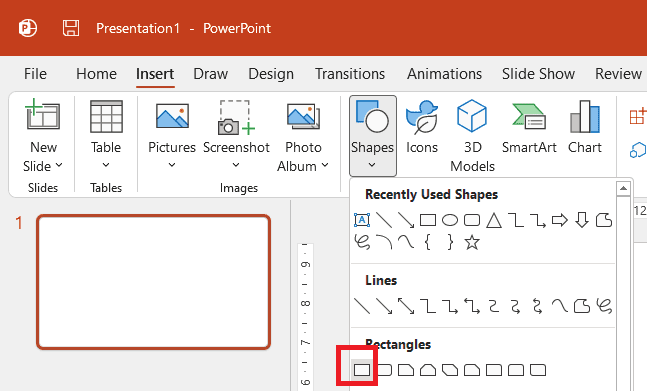Pick Snip Single Corner Rectangle

pos(406,370)
